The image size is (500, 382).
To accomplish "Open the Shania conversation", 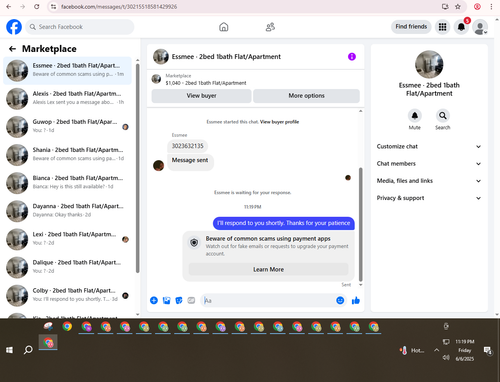I will [x=67, y=155].
